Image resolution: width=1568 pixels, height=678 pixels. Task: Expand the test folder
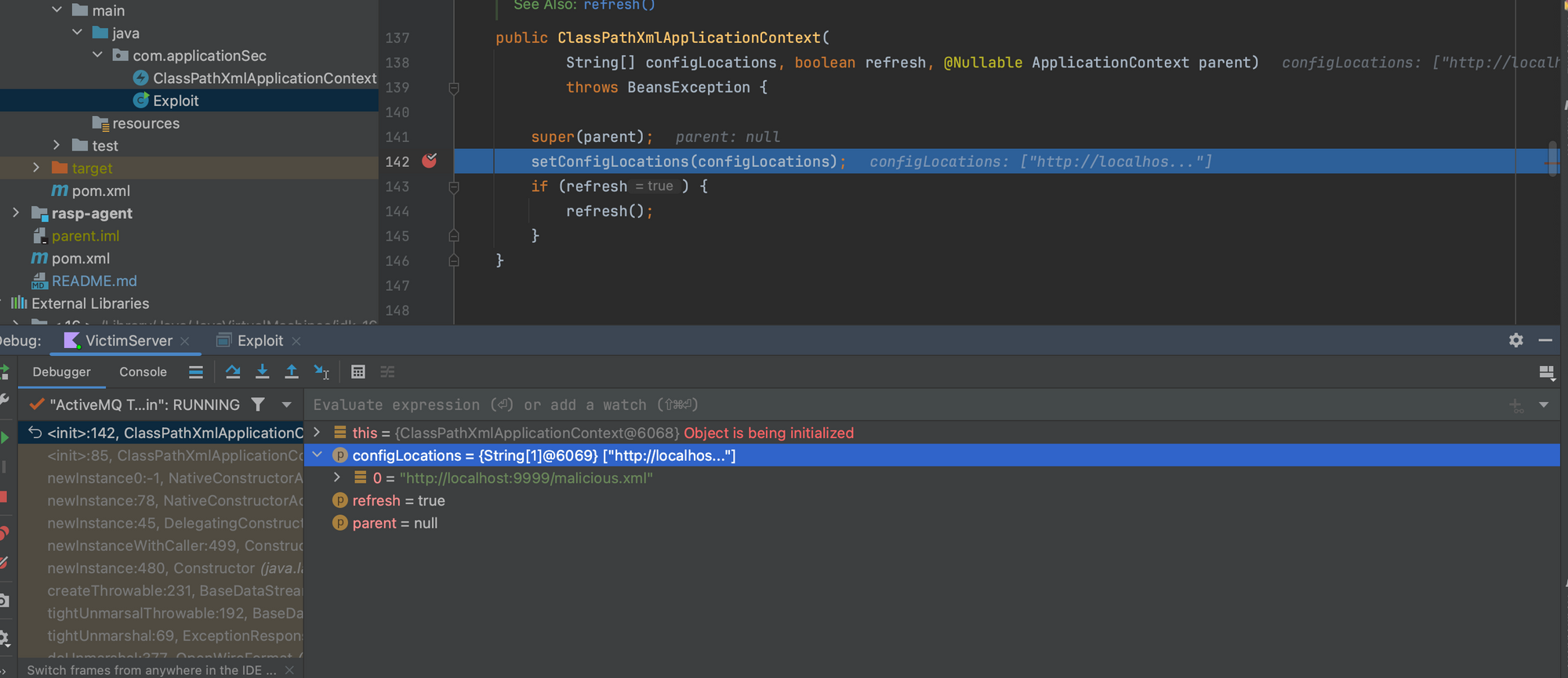tap(56, 145)
